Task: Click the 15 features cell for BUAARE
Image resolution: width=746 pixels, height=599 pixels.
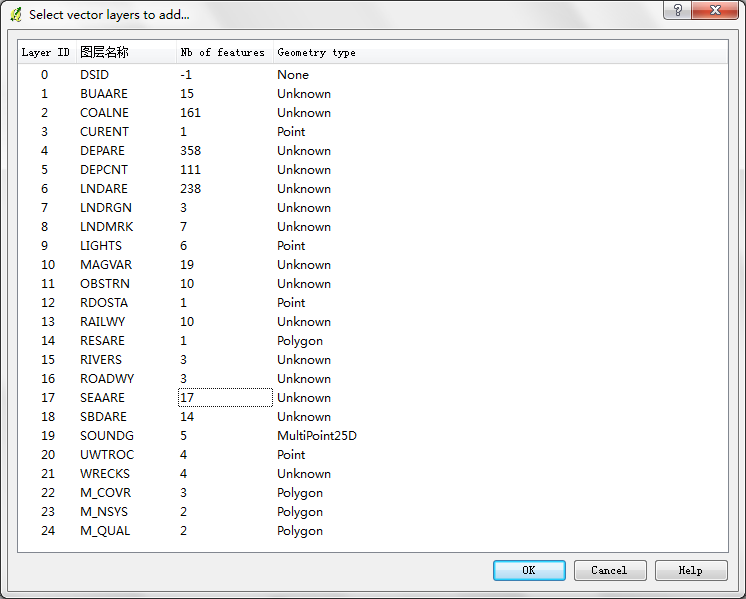Action: 187,94
